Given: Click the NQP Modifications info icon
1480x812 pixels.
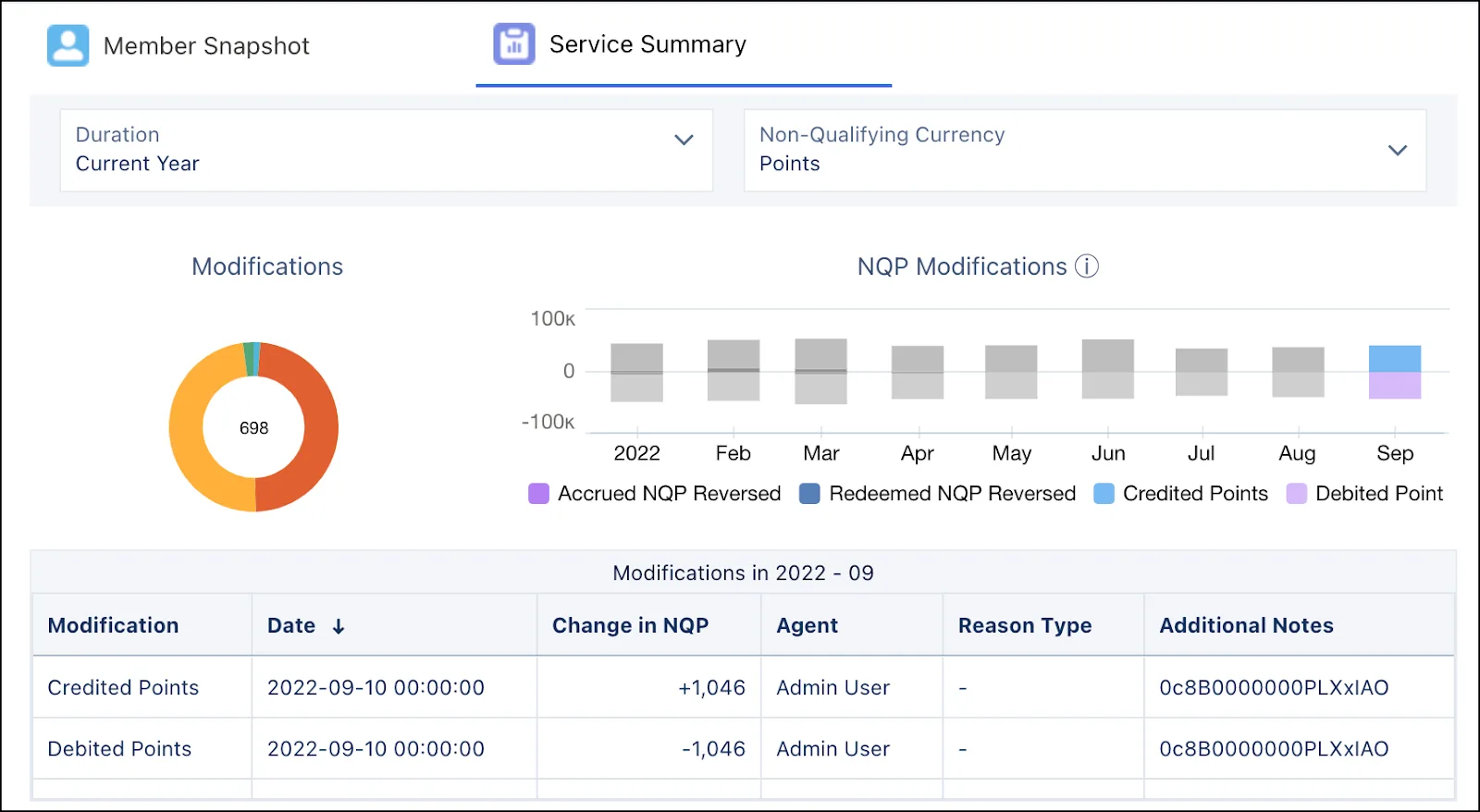Looking at the screenshot, I should coord(1087,266).
